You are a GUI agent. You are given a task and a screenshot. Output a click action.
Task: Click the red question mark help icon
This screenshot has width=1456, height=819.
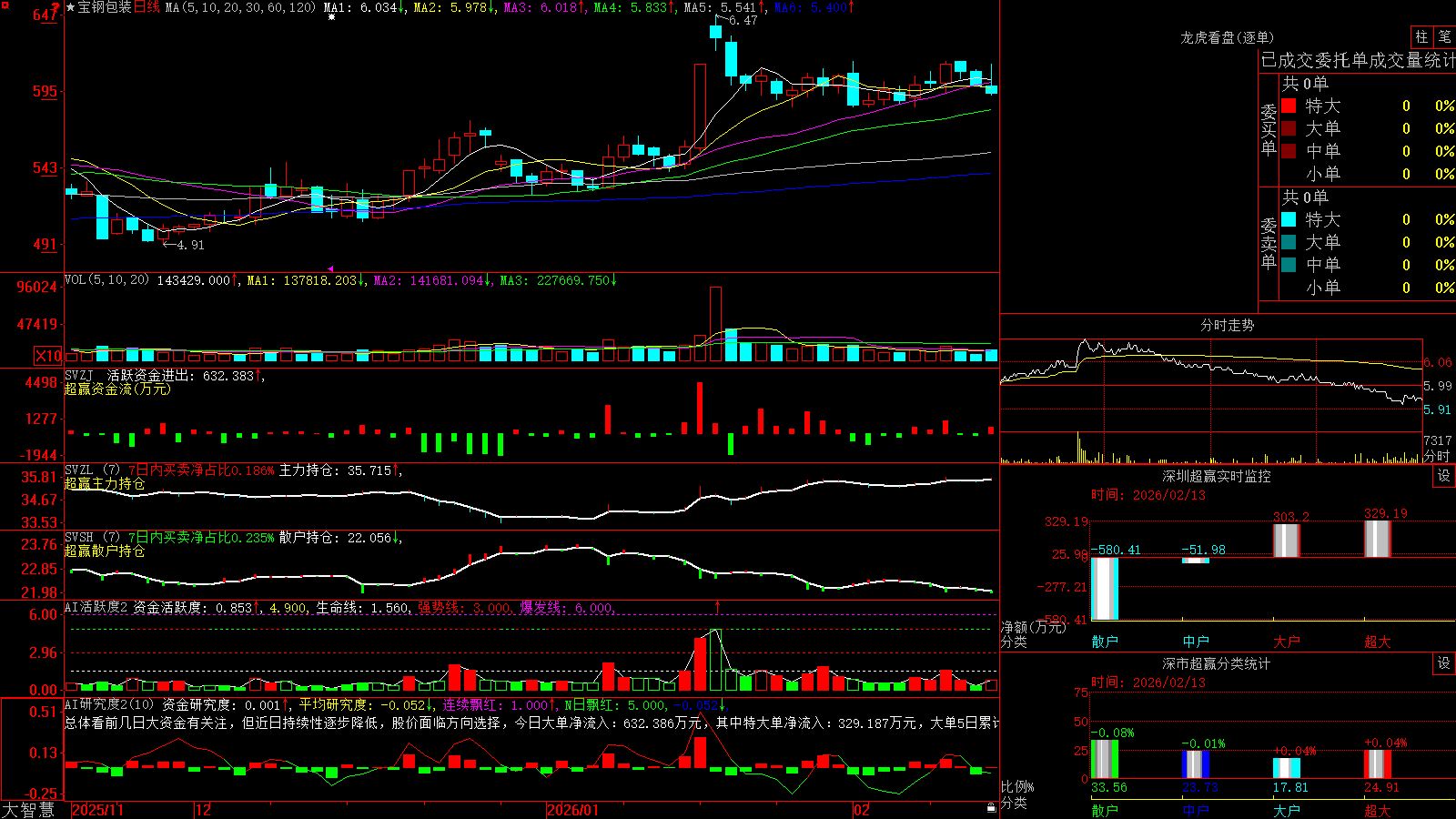pyautogui.click(x=56, y=7)
